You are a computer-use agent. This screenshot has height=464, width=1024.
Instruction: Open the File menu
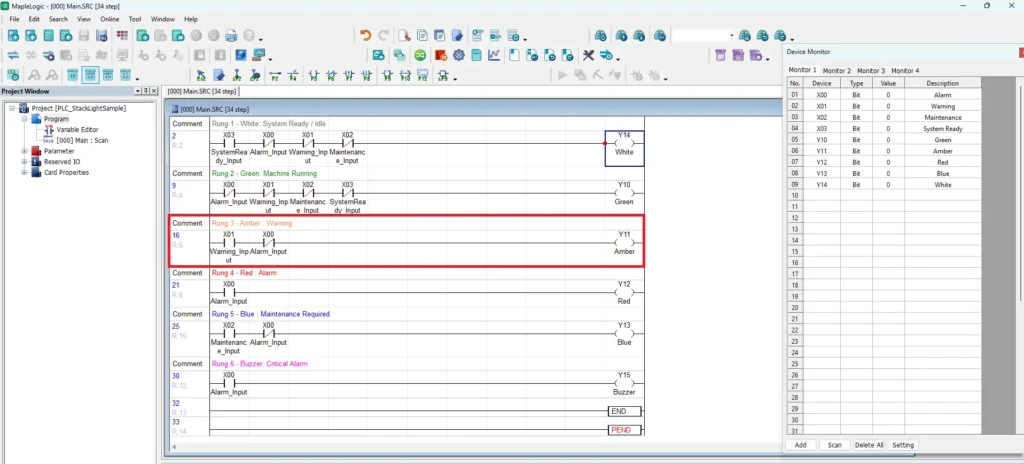pyautogui.click(x=14, y=19)
